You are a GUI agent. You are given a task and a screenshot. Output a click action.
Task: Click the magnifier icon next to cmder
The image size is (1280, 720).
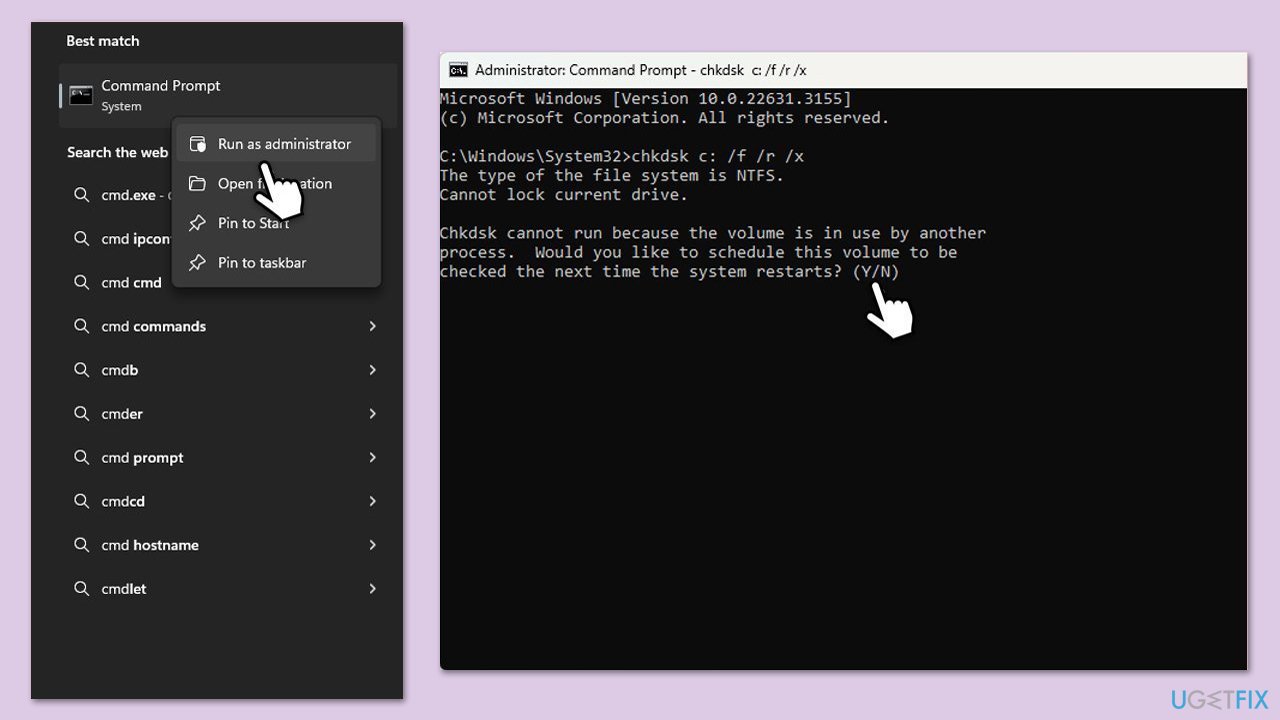click(x=82, y=414)
